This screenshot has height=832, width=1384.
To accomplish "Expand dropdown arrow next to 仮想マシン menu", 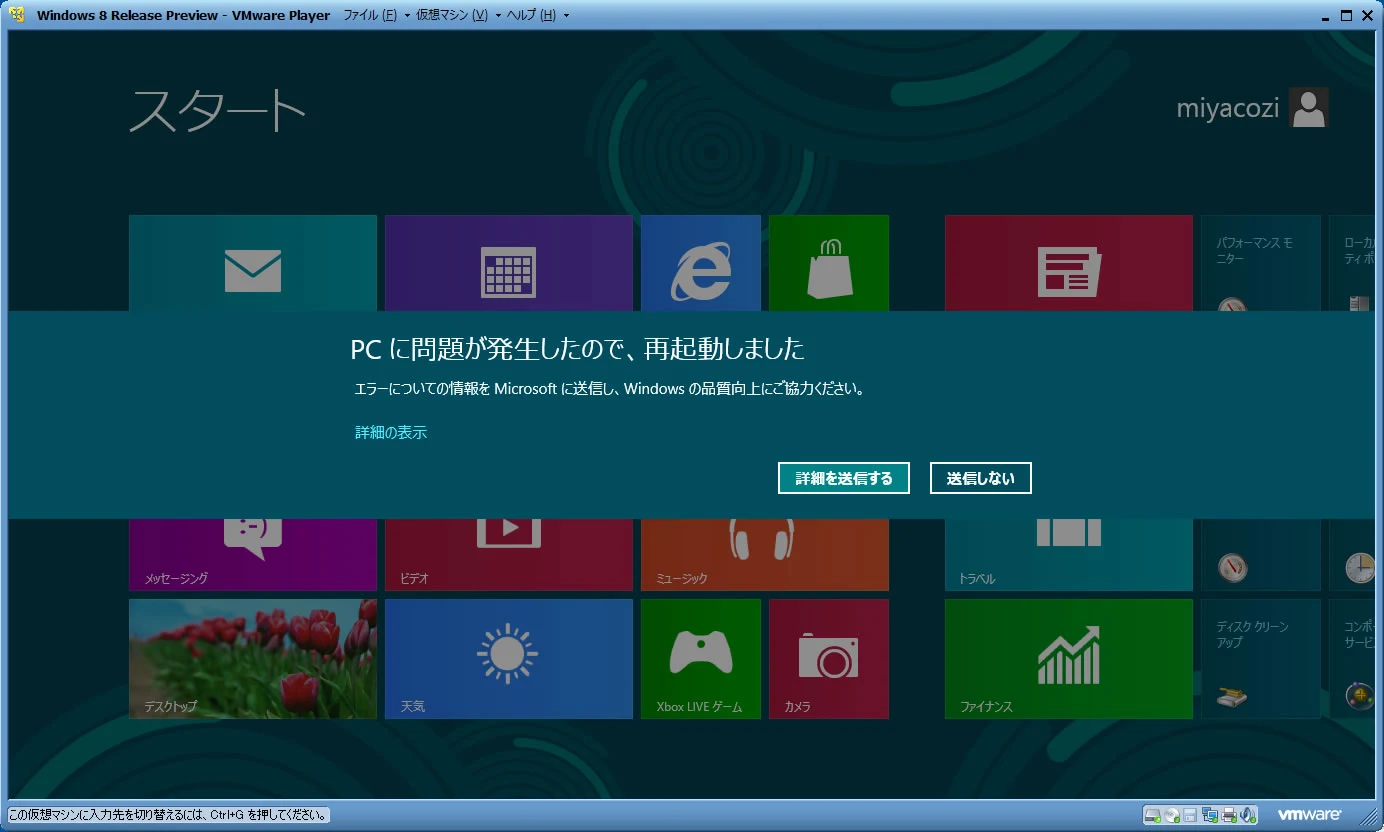I will [498, 16].
